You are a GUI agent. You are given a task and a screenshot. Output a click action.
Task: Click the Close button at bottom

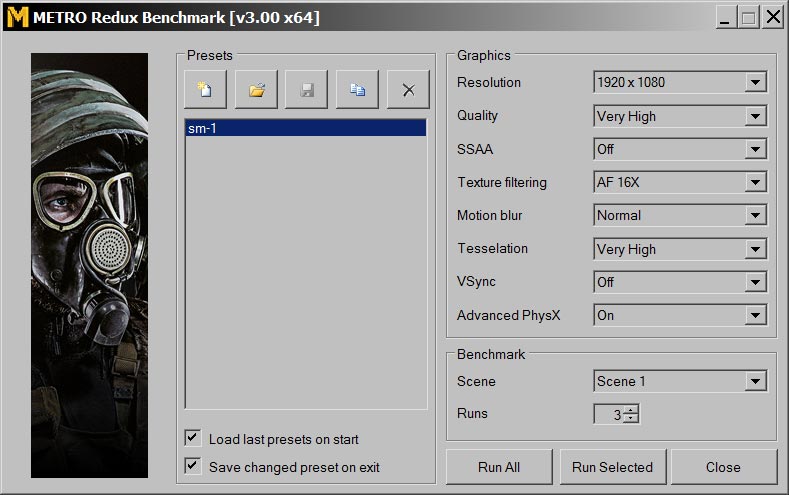pyautogui.click(x=722, y=467)
